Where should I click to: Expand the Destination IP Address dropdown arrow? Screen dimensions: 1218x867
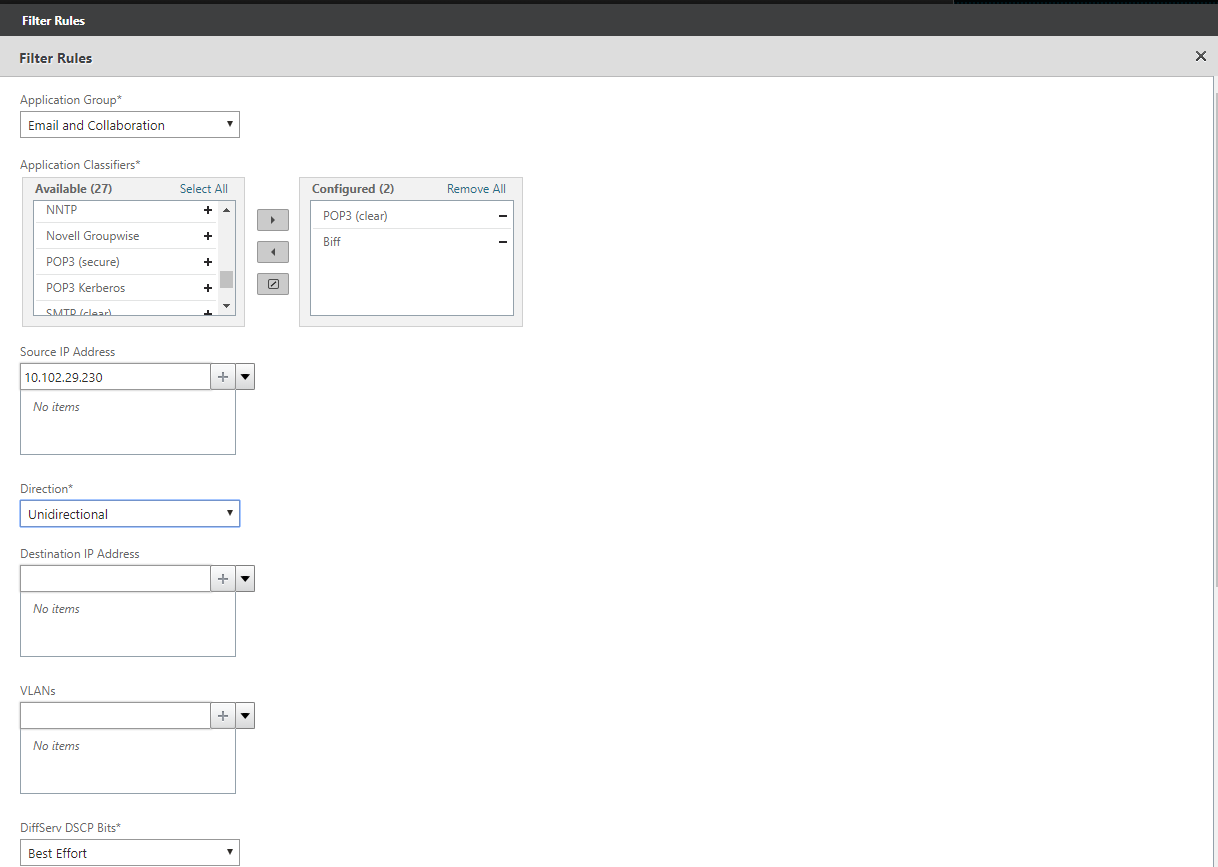[x=245, y=579]
